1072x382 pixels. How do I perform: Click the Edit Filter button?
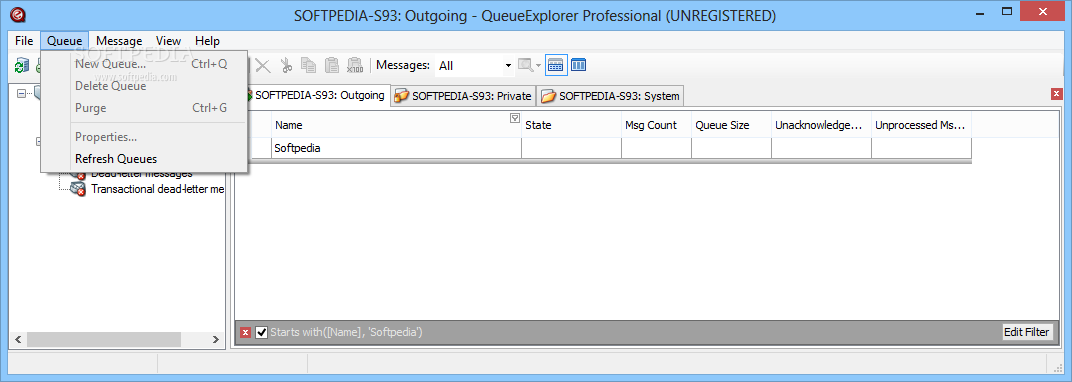(1026, 332)
